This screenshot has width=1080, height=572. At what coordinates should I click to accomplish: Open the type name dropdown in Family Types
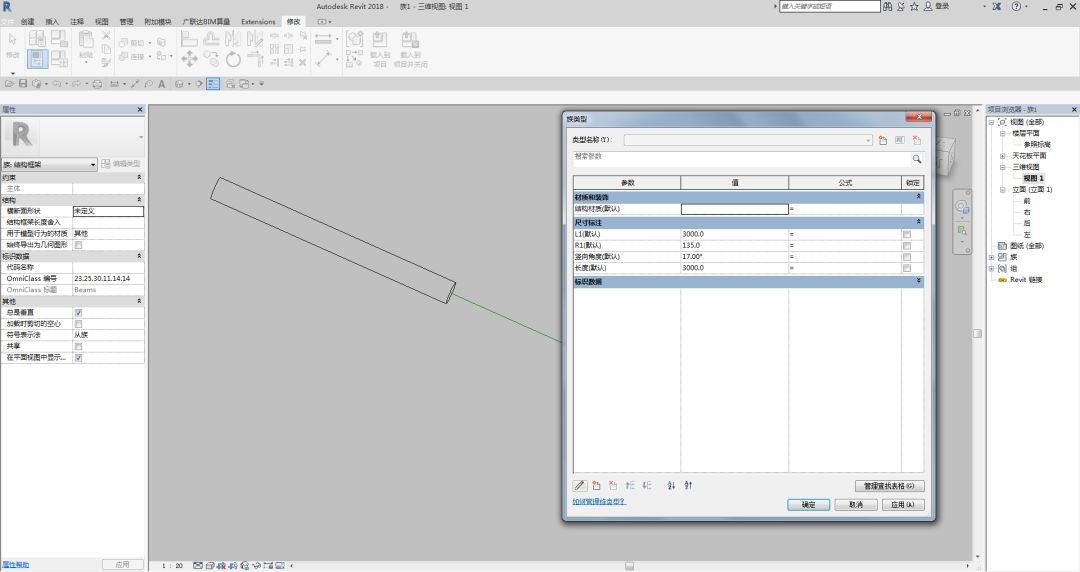(x=868, y=140)
